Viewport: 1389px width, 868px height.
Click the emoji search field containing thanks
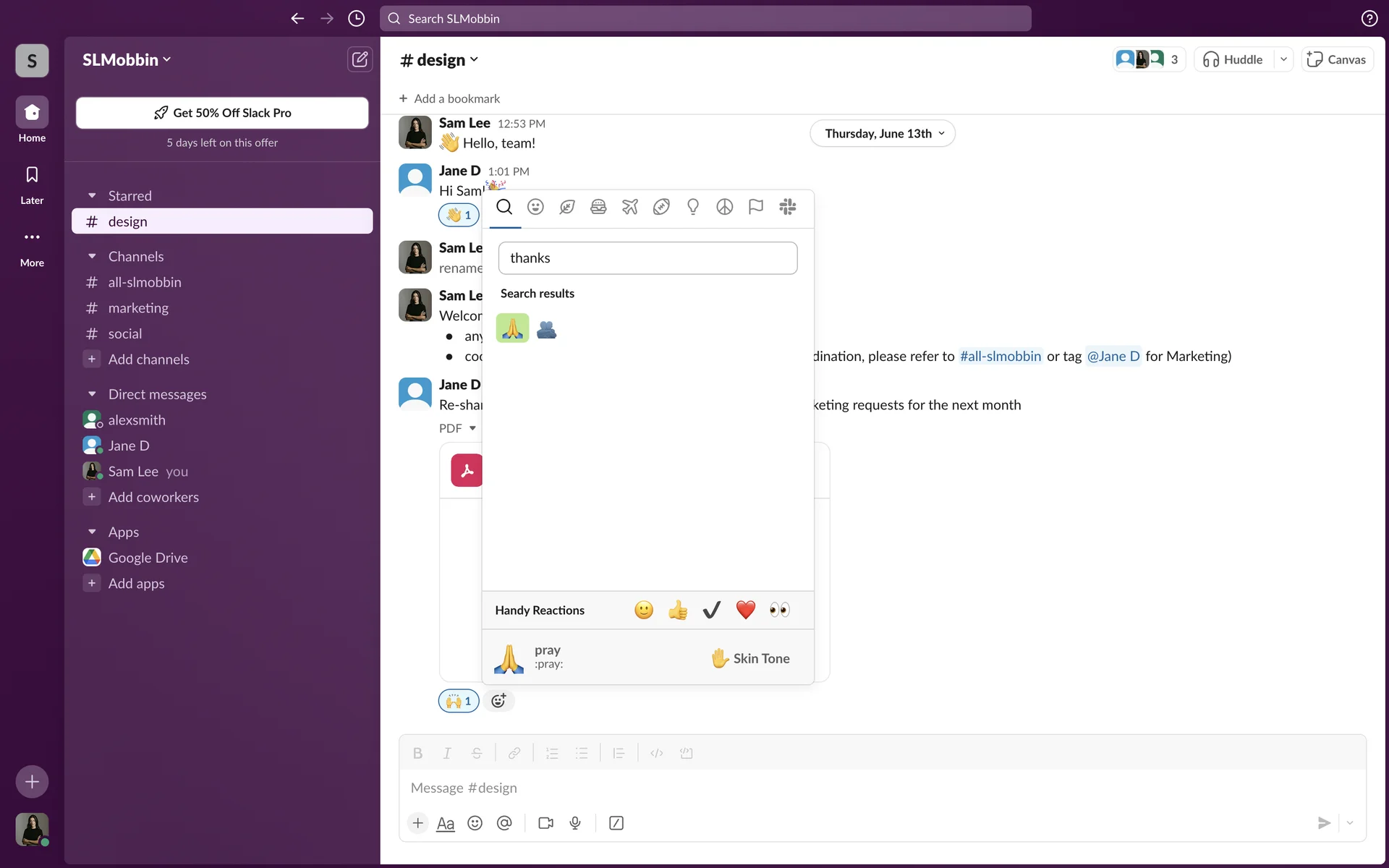tap(647, 258)
